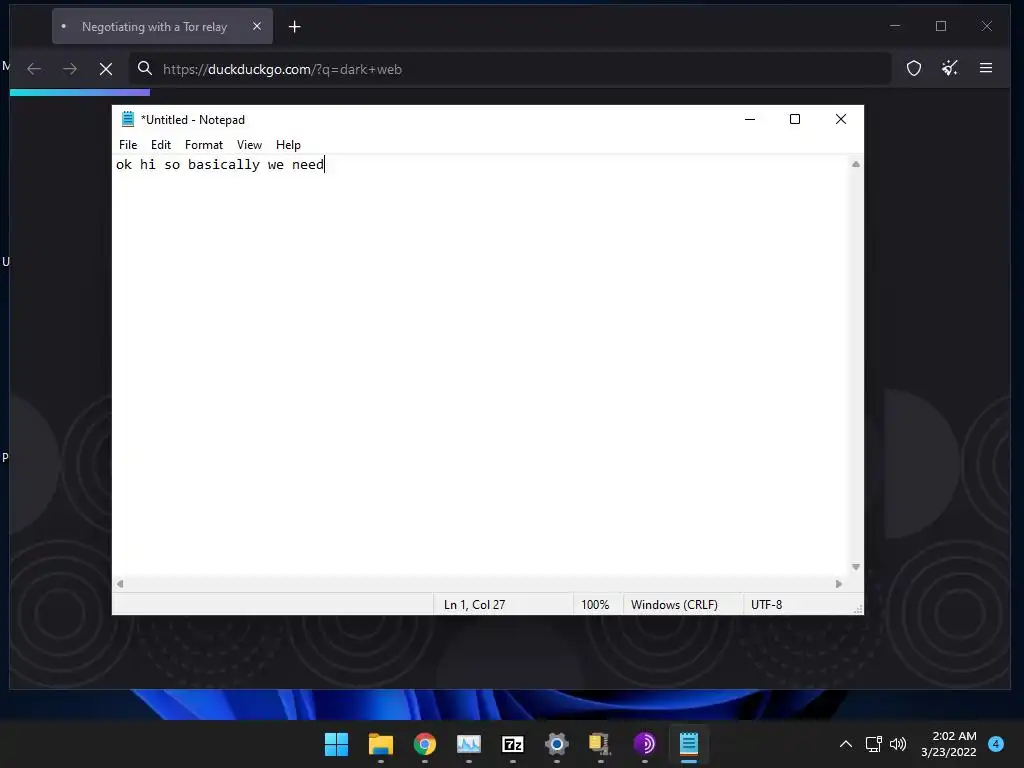Open Notepad's Edit menu
The height and width of the screenshot is (768, 1024).
(161, 145)
